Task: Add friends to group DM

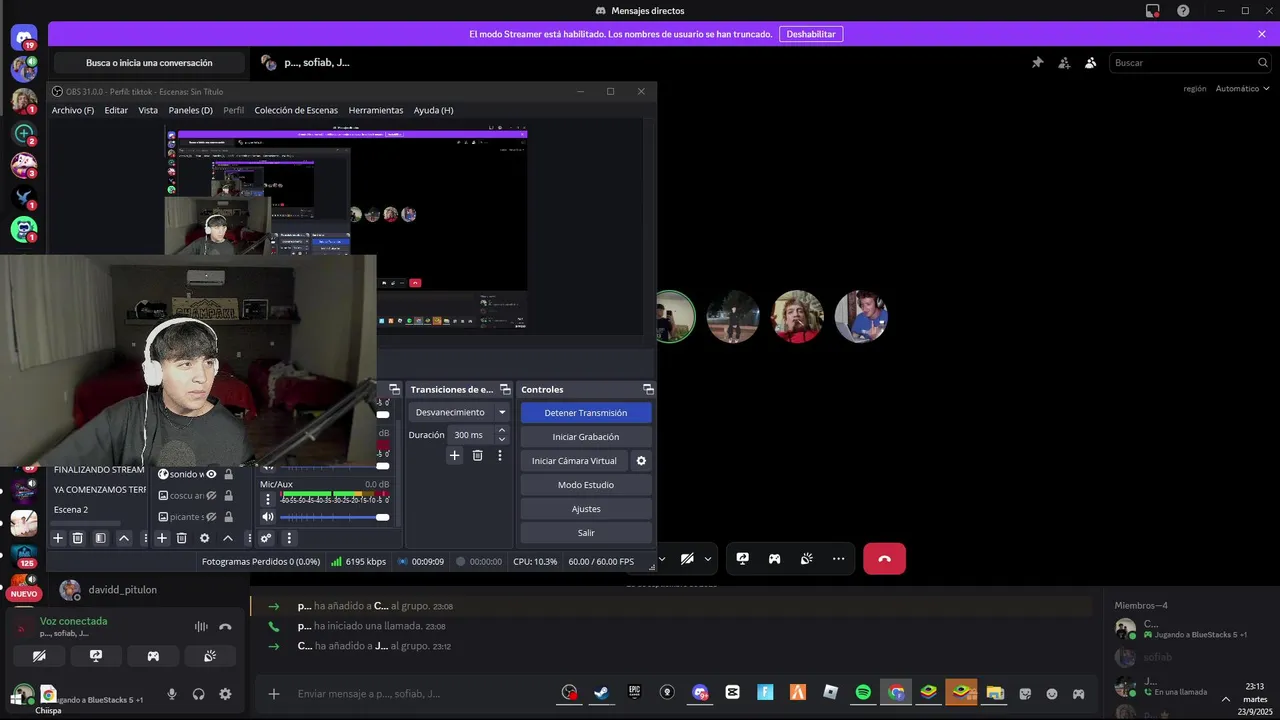Action: pos(1064,62)
